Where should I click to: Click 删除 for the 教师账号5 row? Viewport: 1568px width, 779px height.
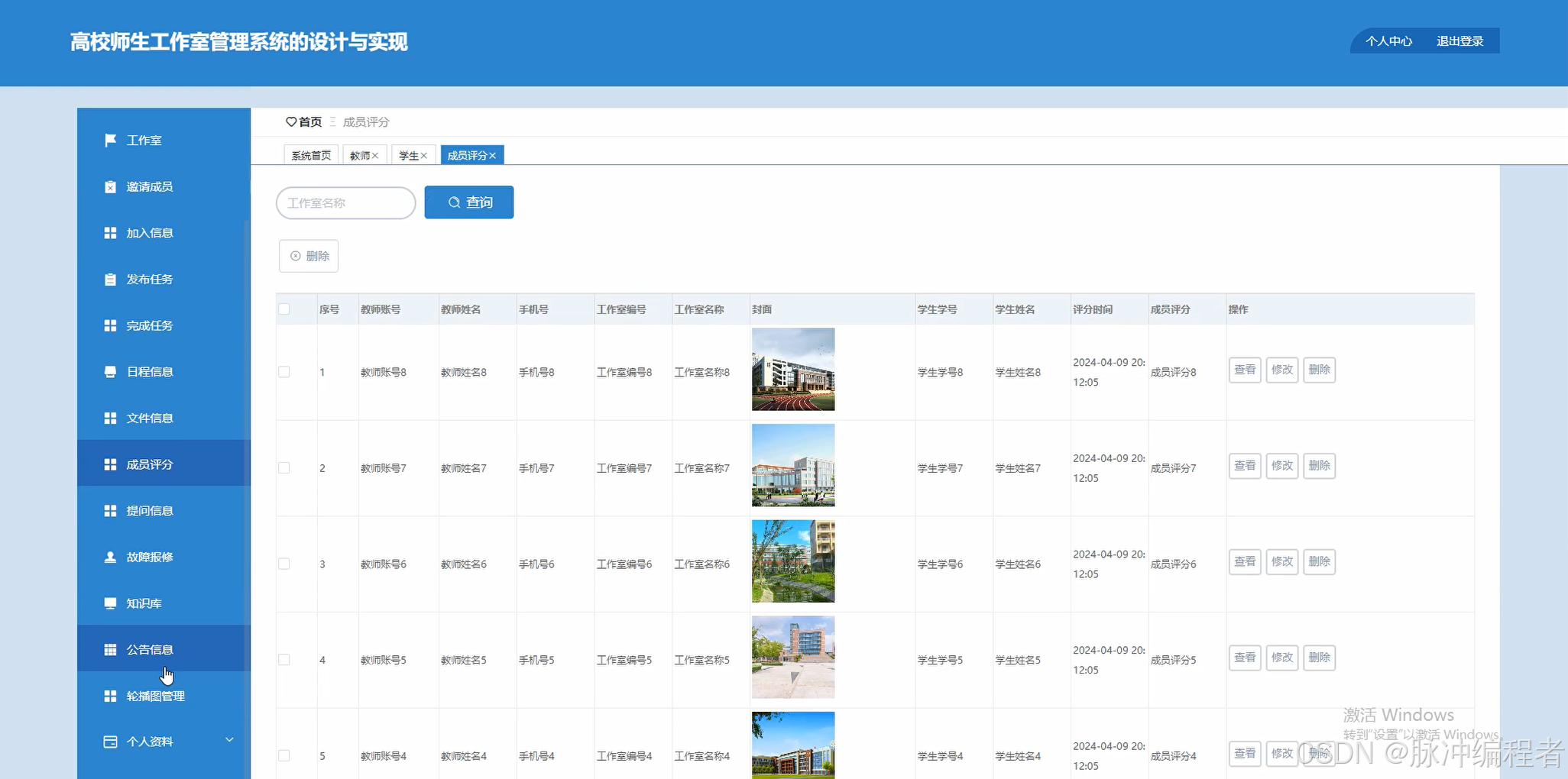click(x=1319, y=658)
